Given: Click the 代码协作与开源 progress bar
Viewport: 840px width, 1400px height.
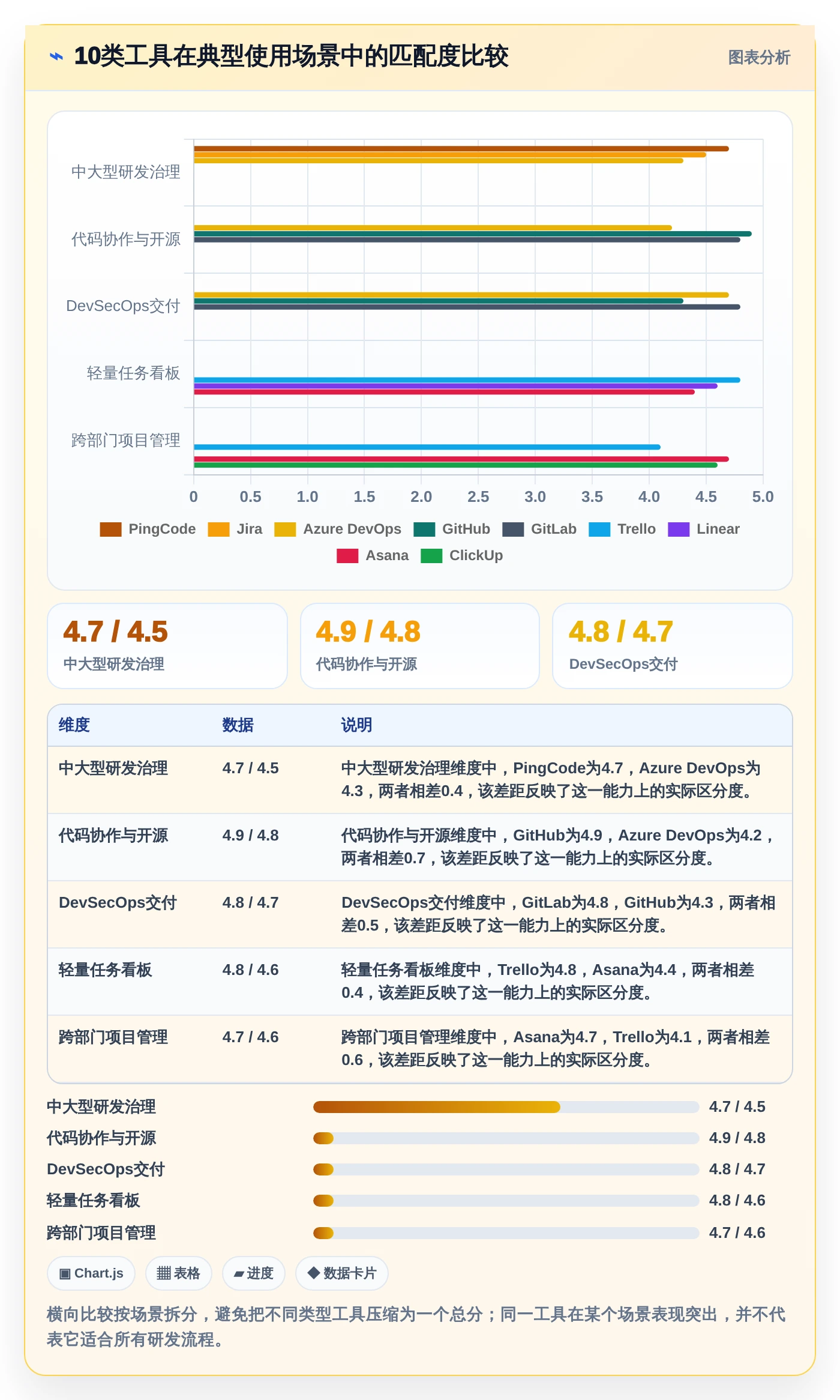Looking at the screenshot, I should 506,1138.
